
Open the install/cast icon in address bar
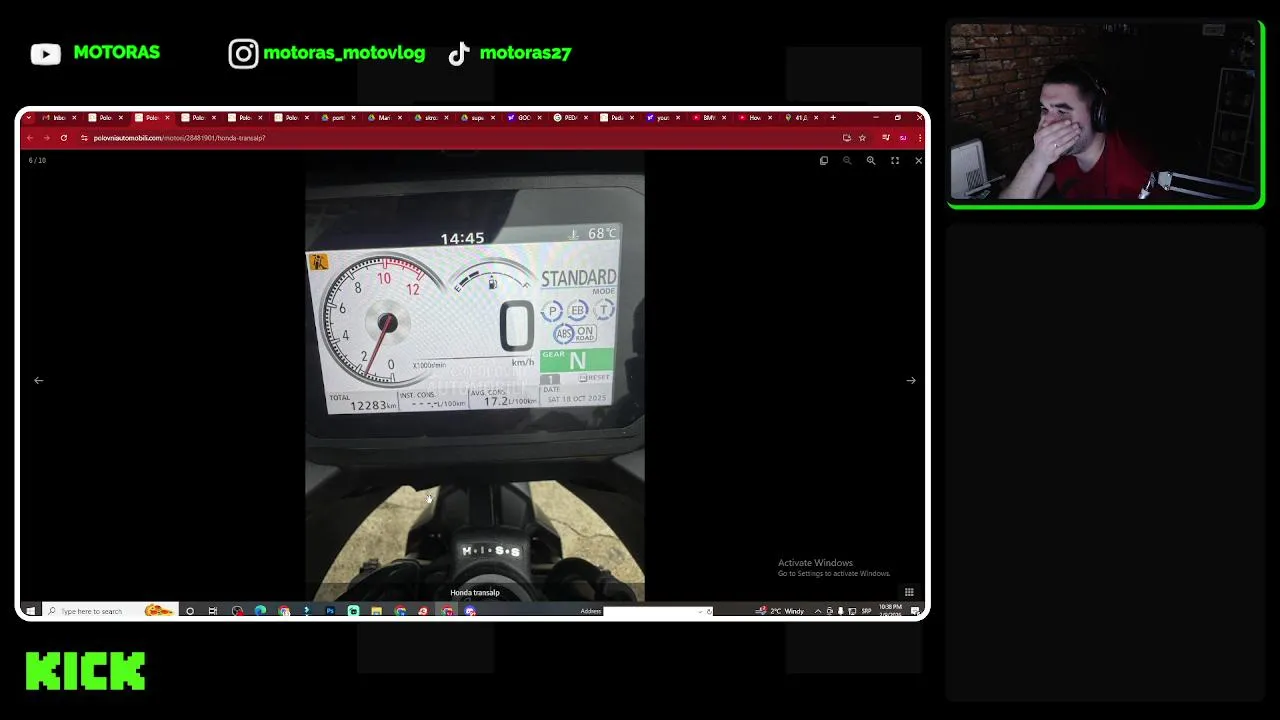click(x=846, y=138)
